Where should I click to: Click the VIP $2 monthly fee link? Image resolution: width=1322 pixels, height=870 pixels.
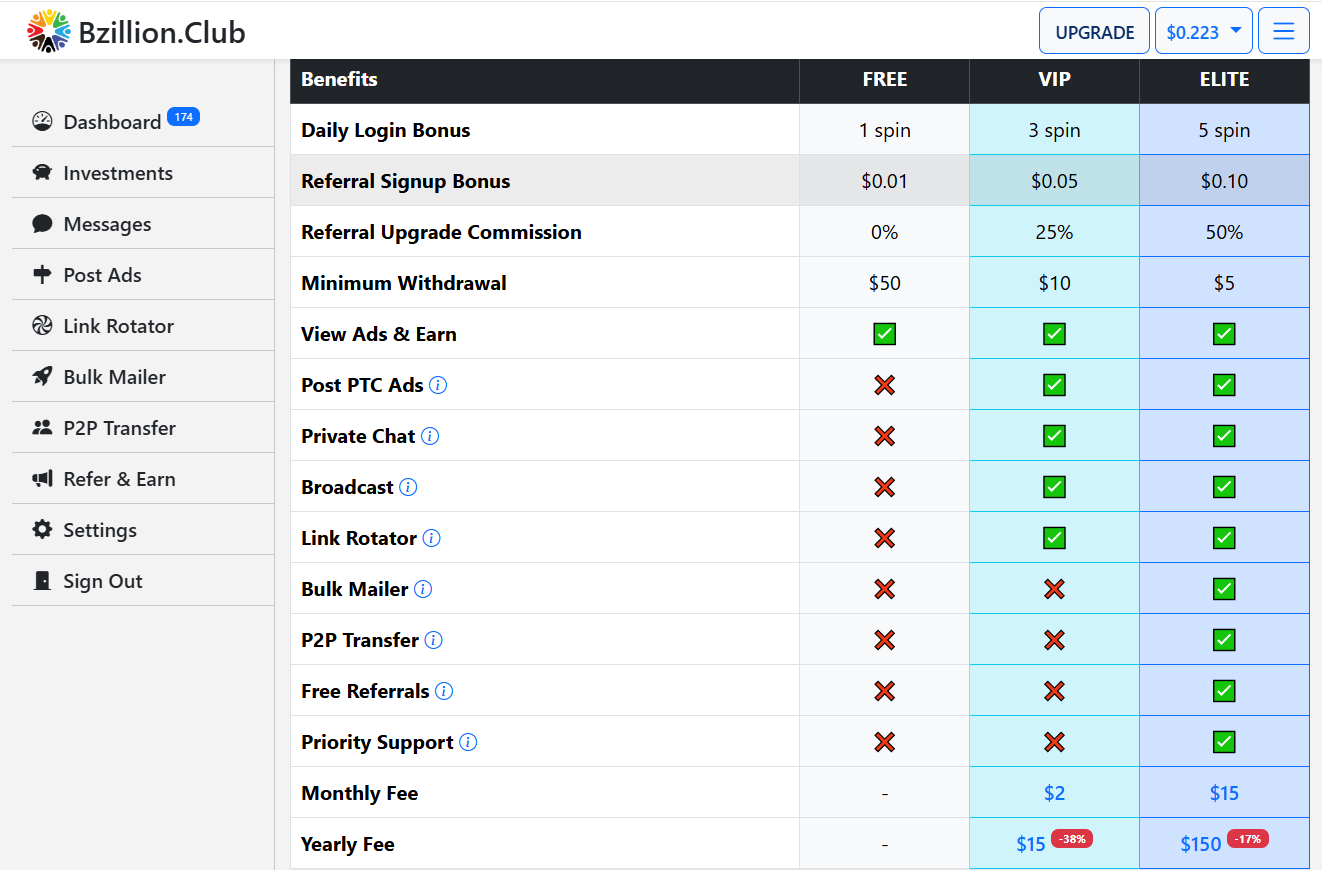point(1054,793)
